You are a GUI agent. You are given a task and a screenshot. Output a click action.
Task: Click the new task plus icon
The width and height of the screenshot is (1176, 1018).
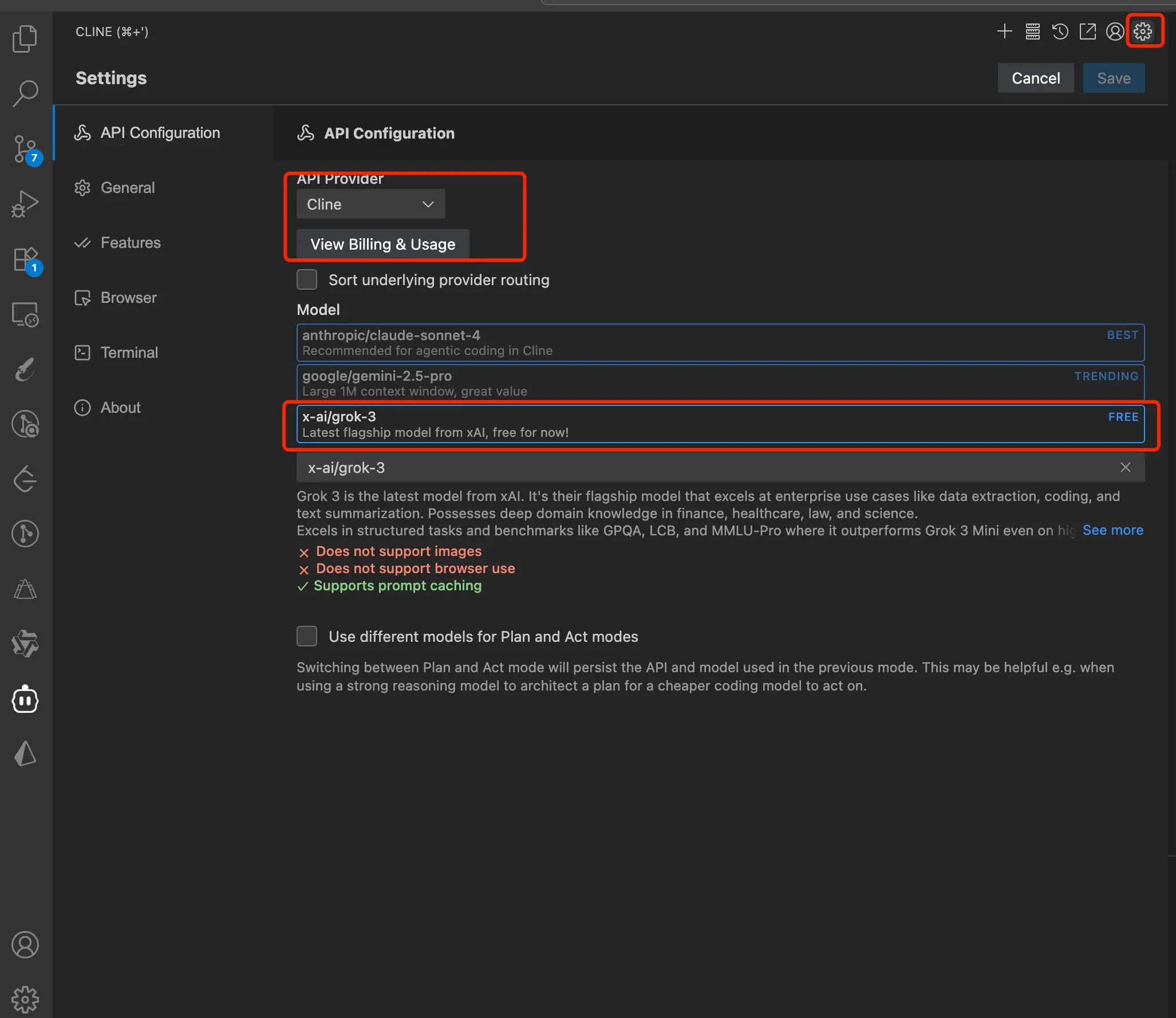tap(1005, 31)
